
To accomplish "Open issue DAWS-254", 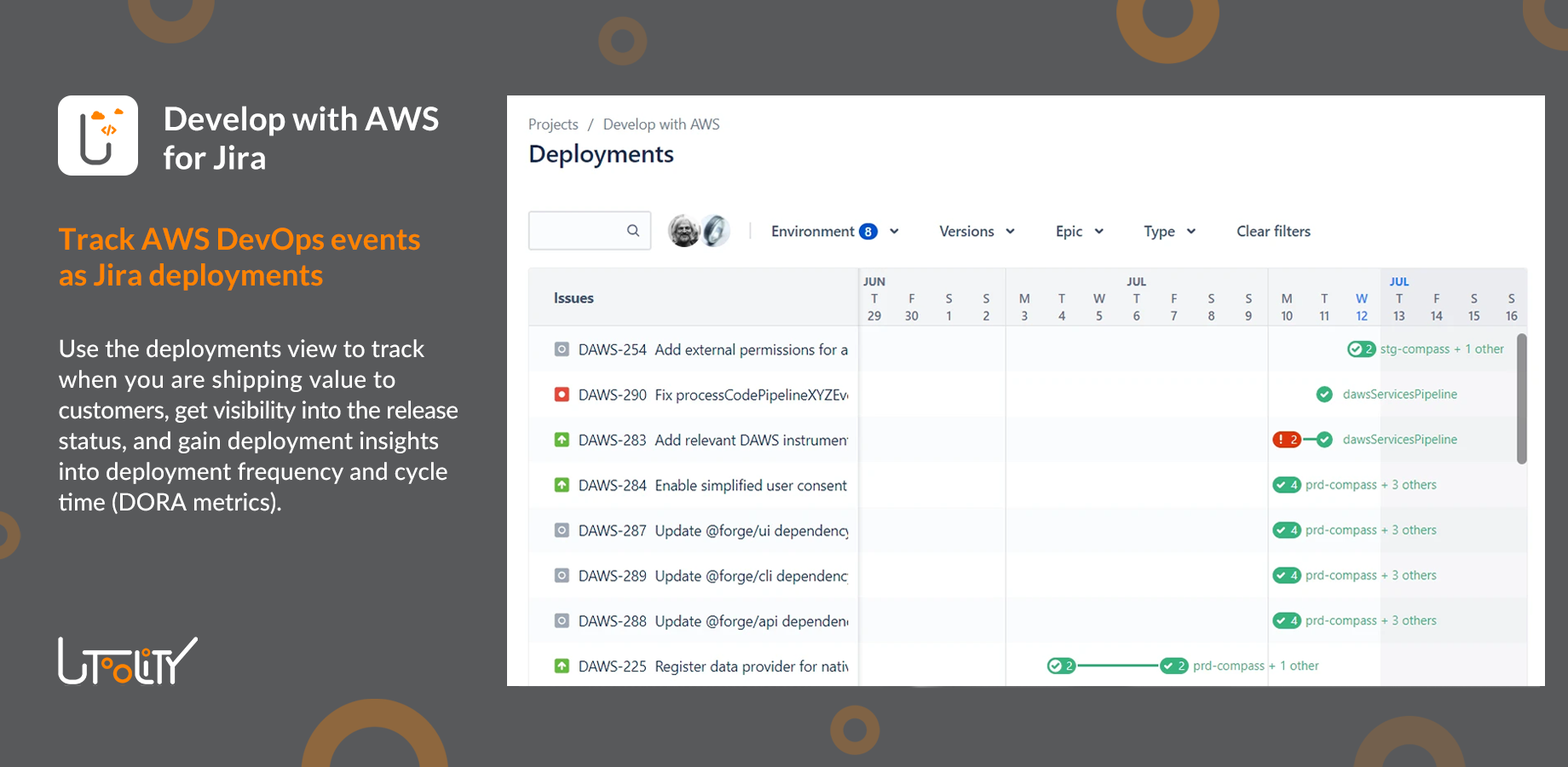I will tap(613, 349).
